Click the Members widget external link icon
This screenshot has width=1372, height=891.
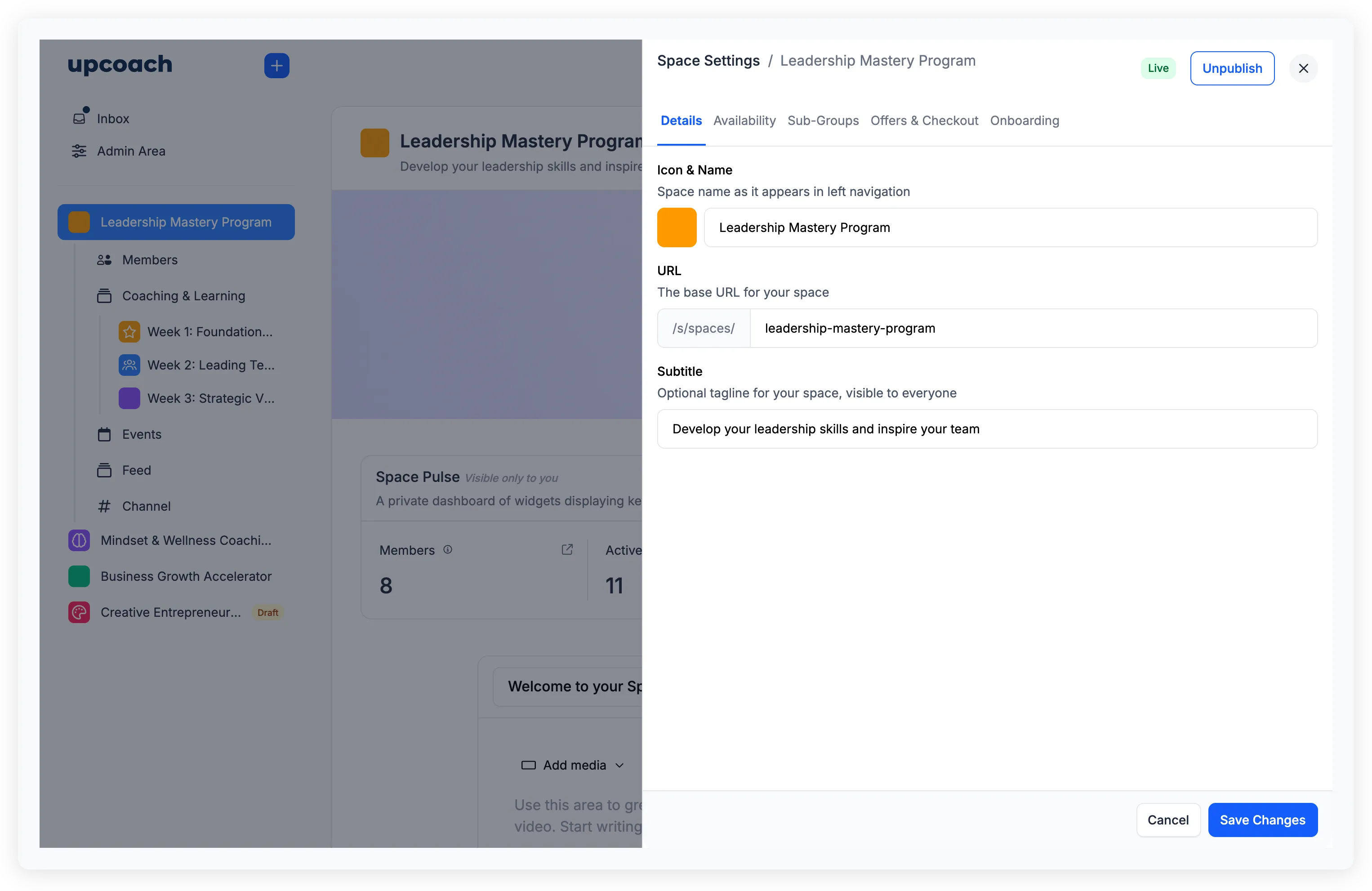point(567,550)
